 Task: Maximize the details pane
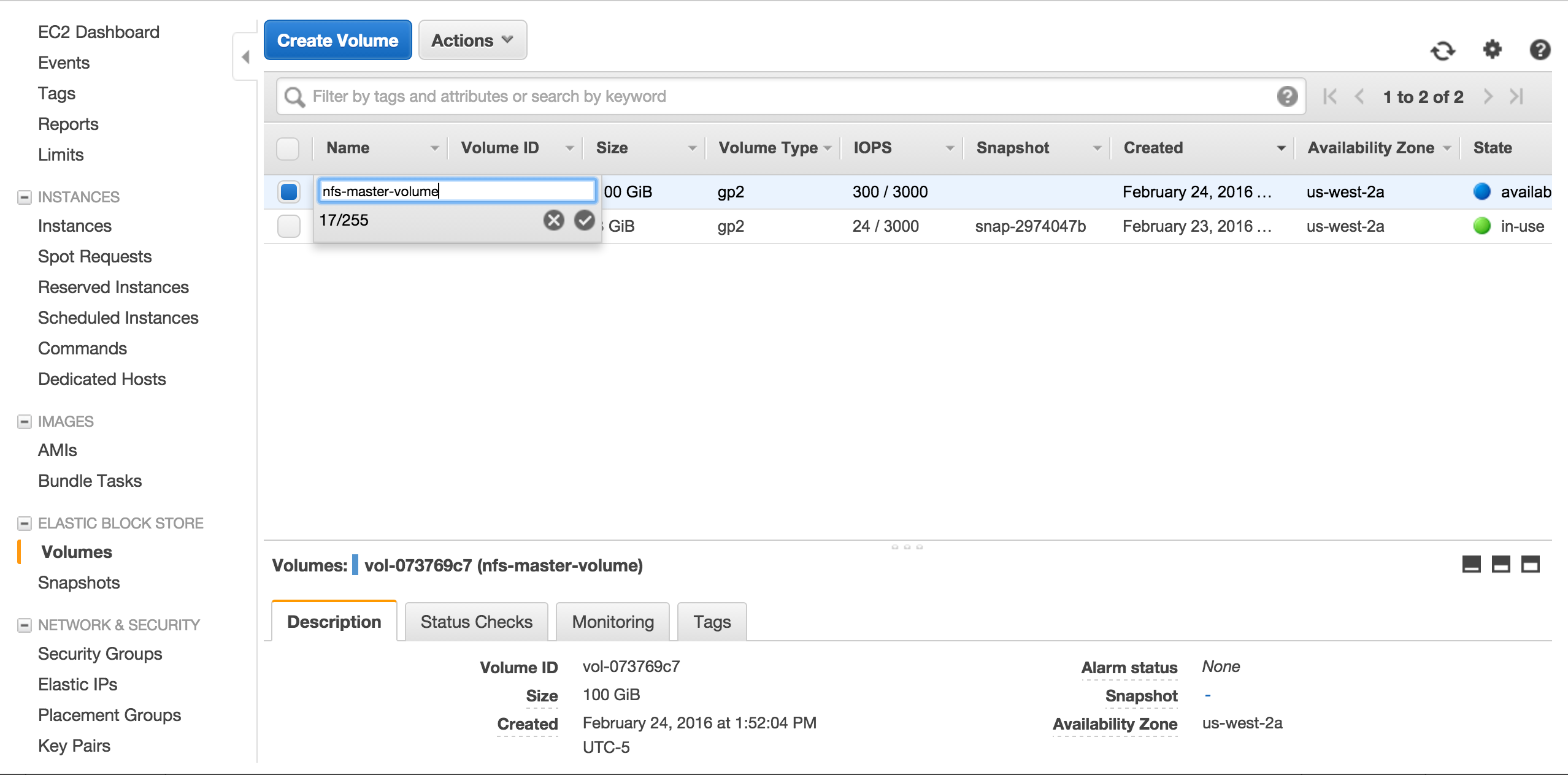tap(1531, 564)
